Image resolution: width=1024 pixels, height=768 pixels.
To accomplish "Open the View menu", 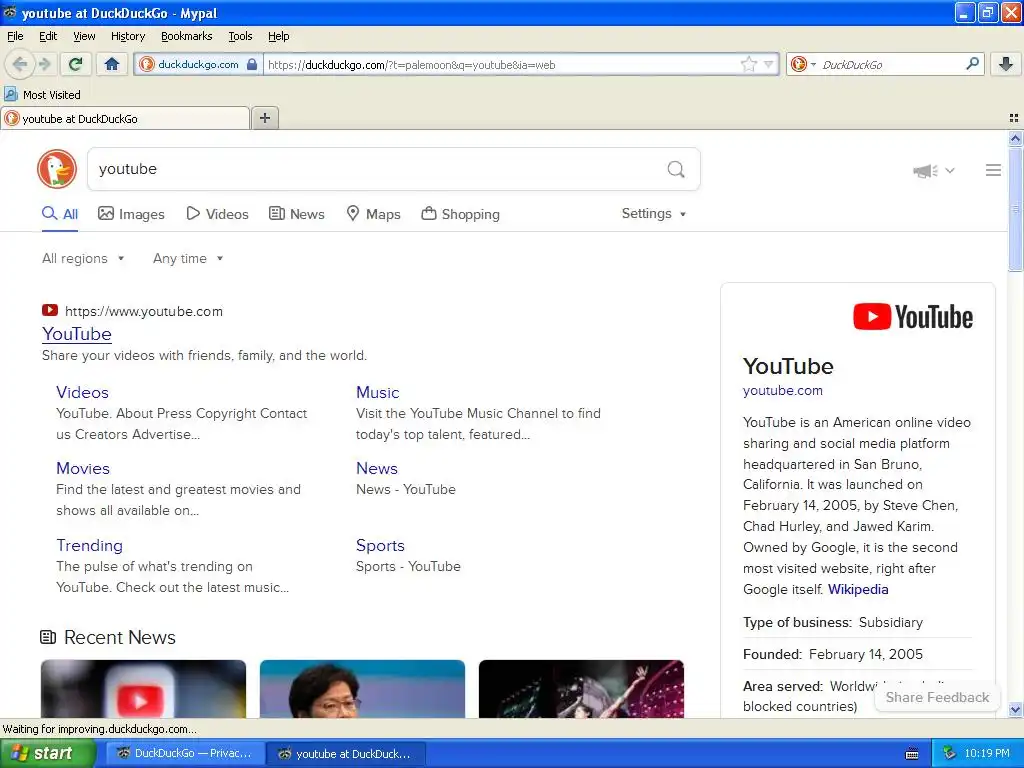I will click(x=84, y=36).
